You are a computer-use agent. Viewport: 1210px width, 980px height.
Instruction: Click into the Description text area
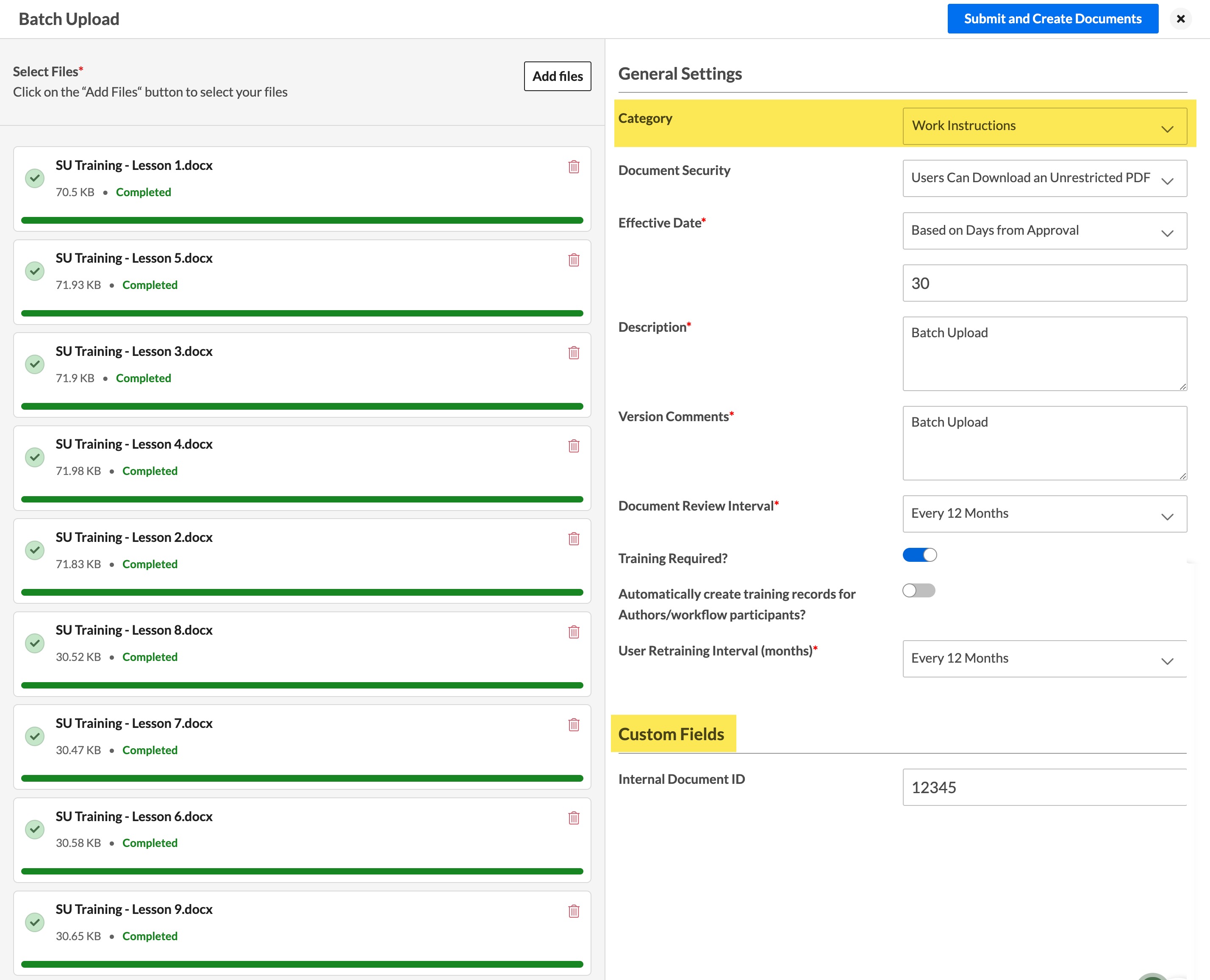1045,354
